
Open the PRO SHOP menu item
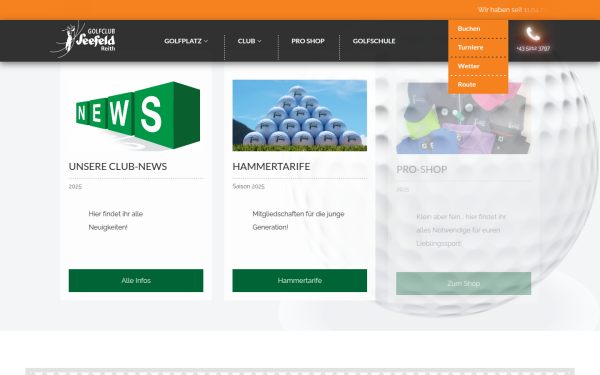pyautogui.click(x=308, y=41)
